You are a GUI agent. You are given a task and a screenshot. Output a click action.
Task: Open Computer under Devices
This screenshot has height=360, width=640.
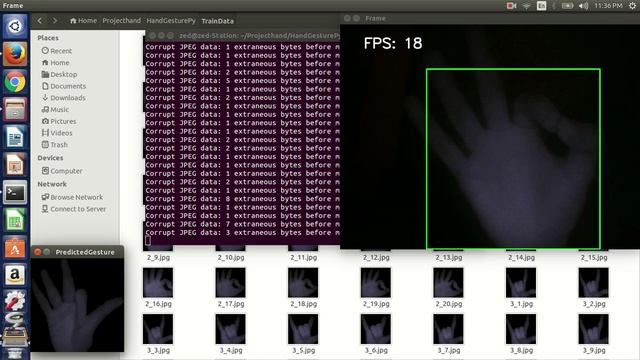tap(62, 171)
